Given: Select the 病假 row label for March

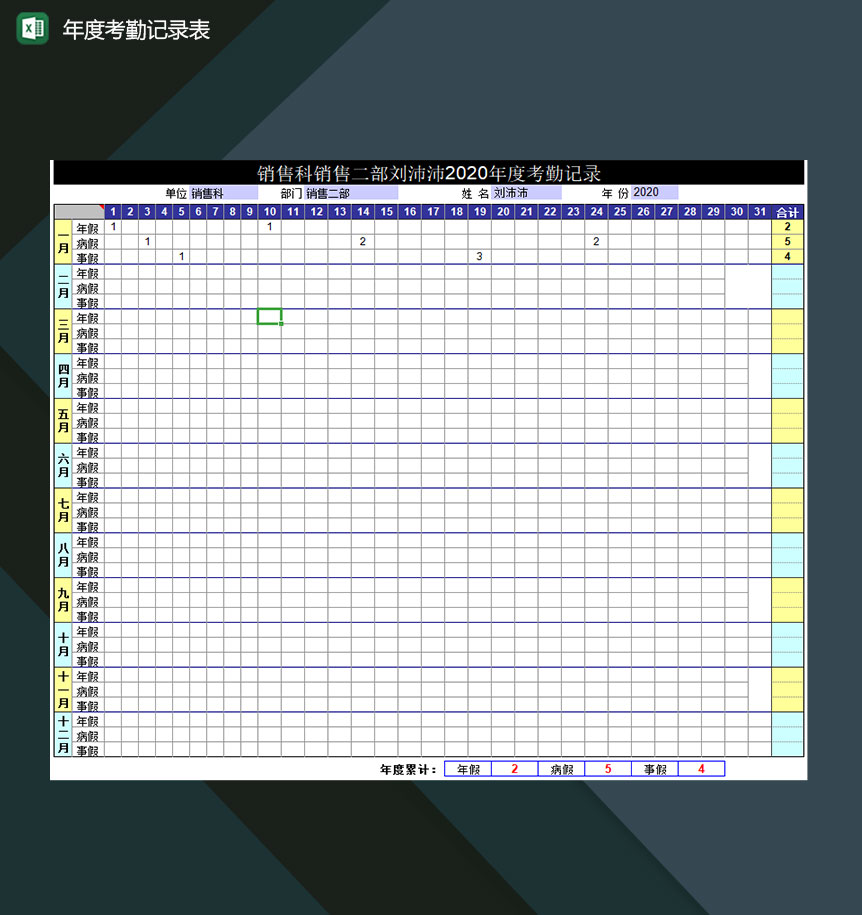Looking at the screenshot, I should pos(86,332).
